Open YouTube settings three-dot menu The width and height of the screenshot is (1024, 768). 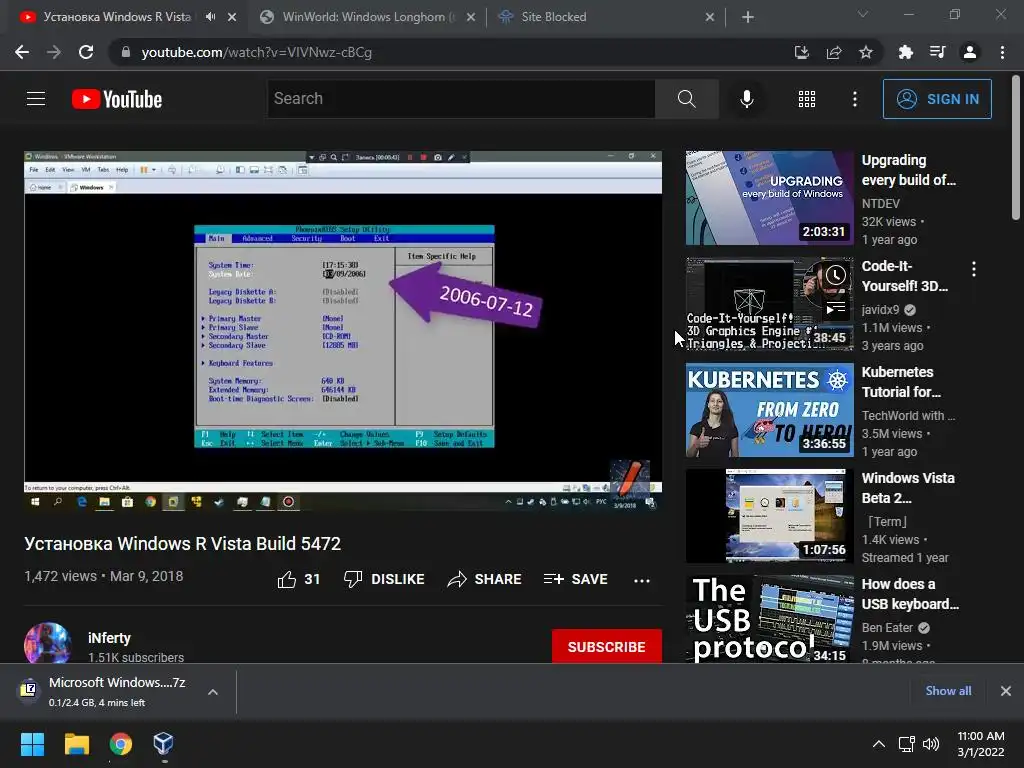855,99
